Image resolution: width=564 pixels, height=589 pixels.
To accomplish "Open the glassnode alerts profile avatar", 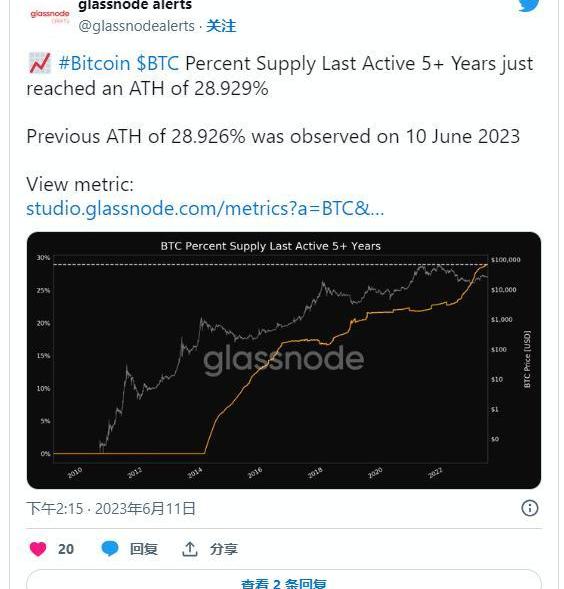I will click(x=50, y=16).
